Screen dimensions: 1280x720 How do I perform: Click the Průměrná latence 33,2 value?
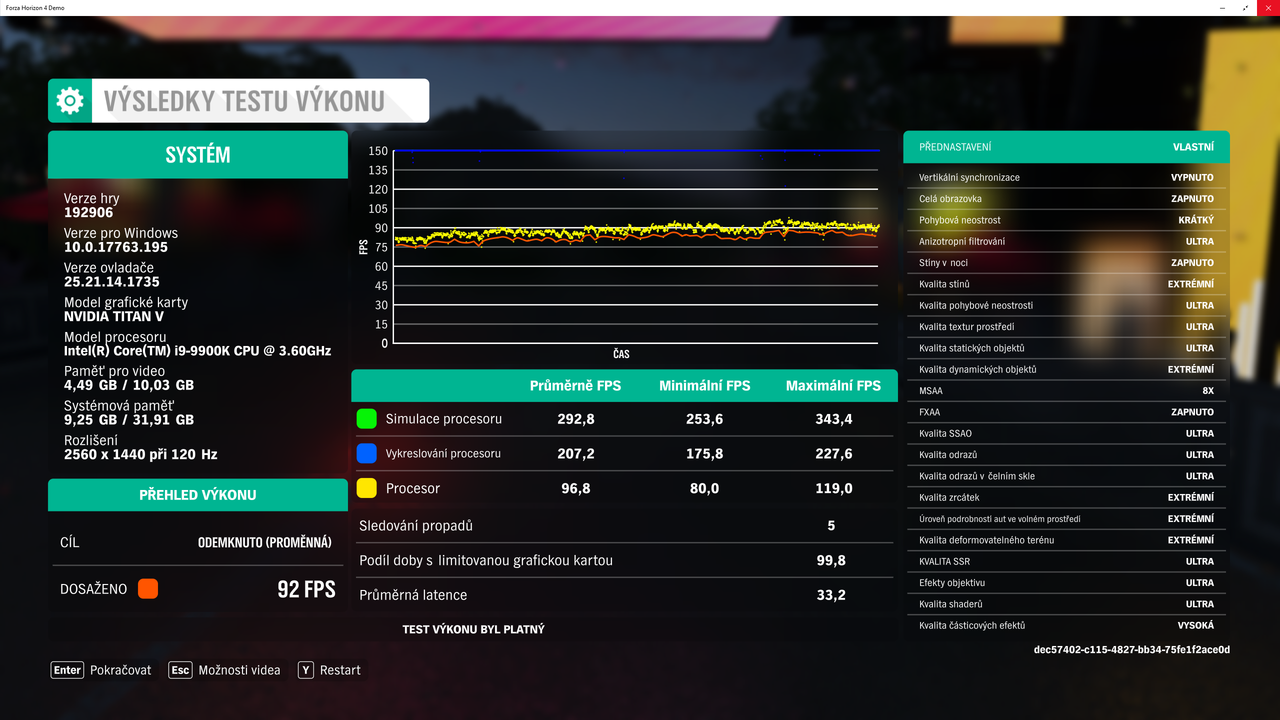831,595
